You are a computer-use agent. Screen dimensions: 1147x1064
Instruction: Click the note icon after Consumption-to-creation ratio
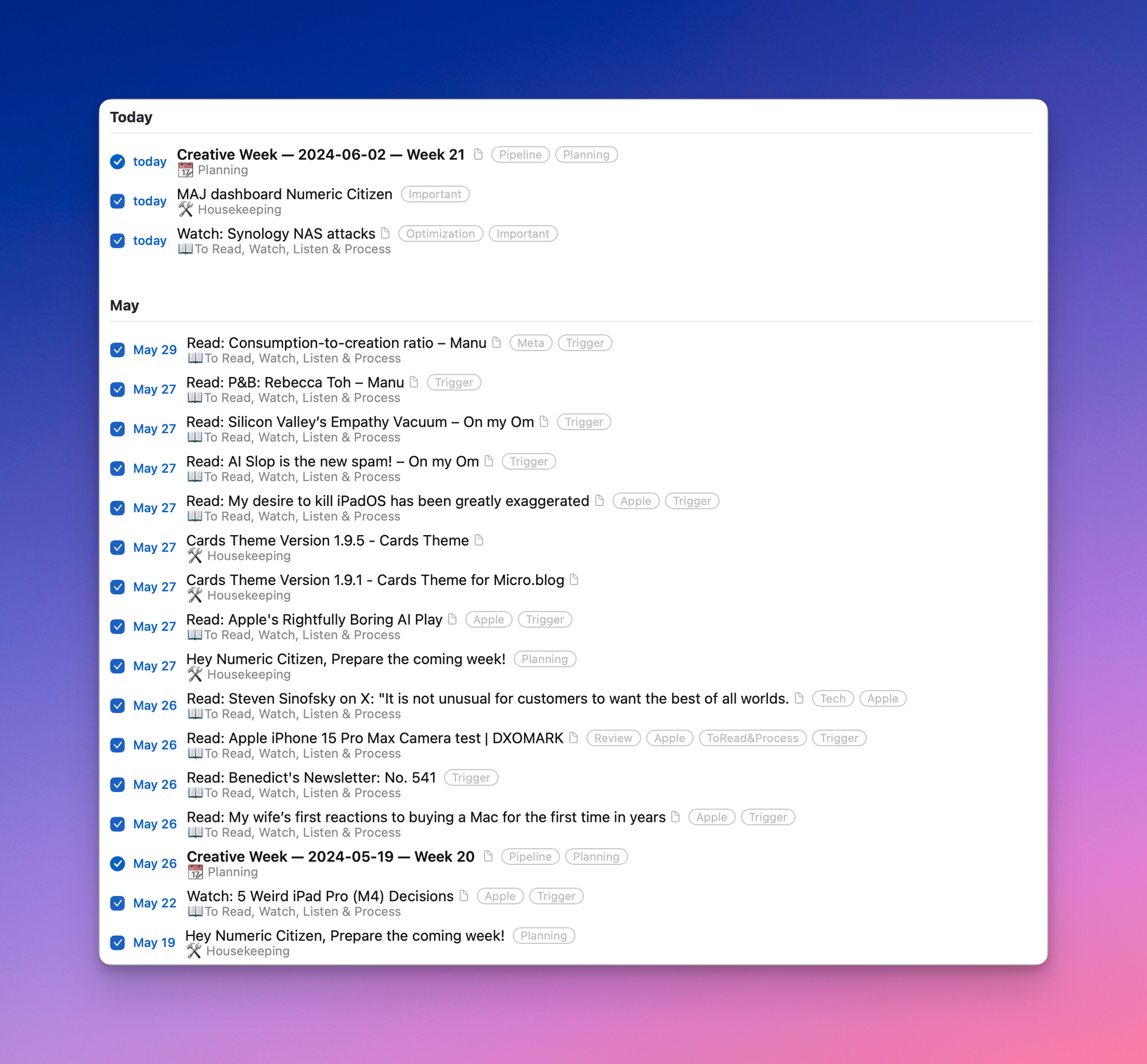496,342
